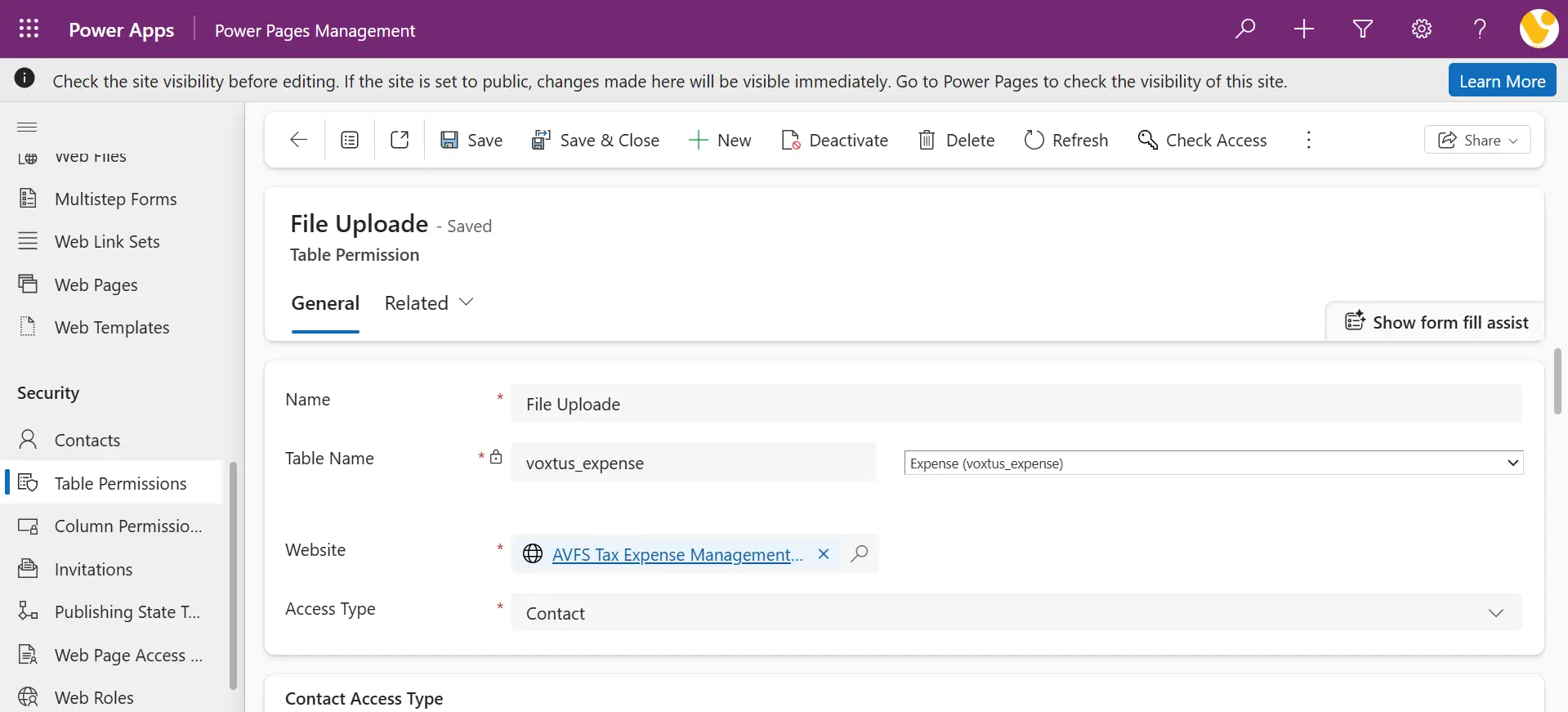The image size is (1568, 712).
Task: Open record in new window icon
Action: 400,140
